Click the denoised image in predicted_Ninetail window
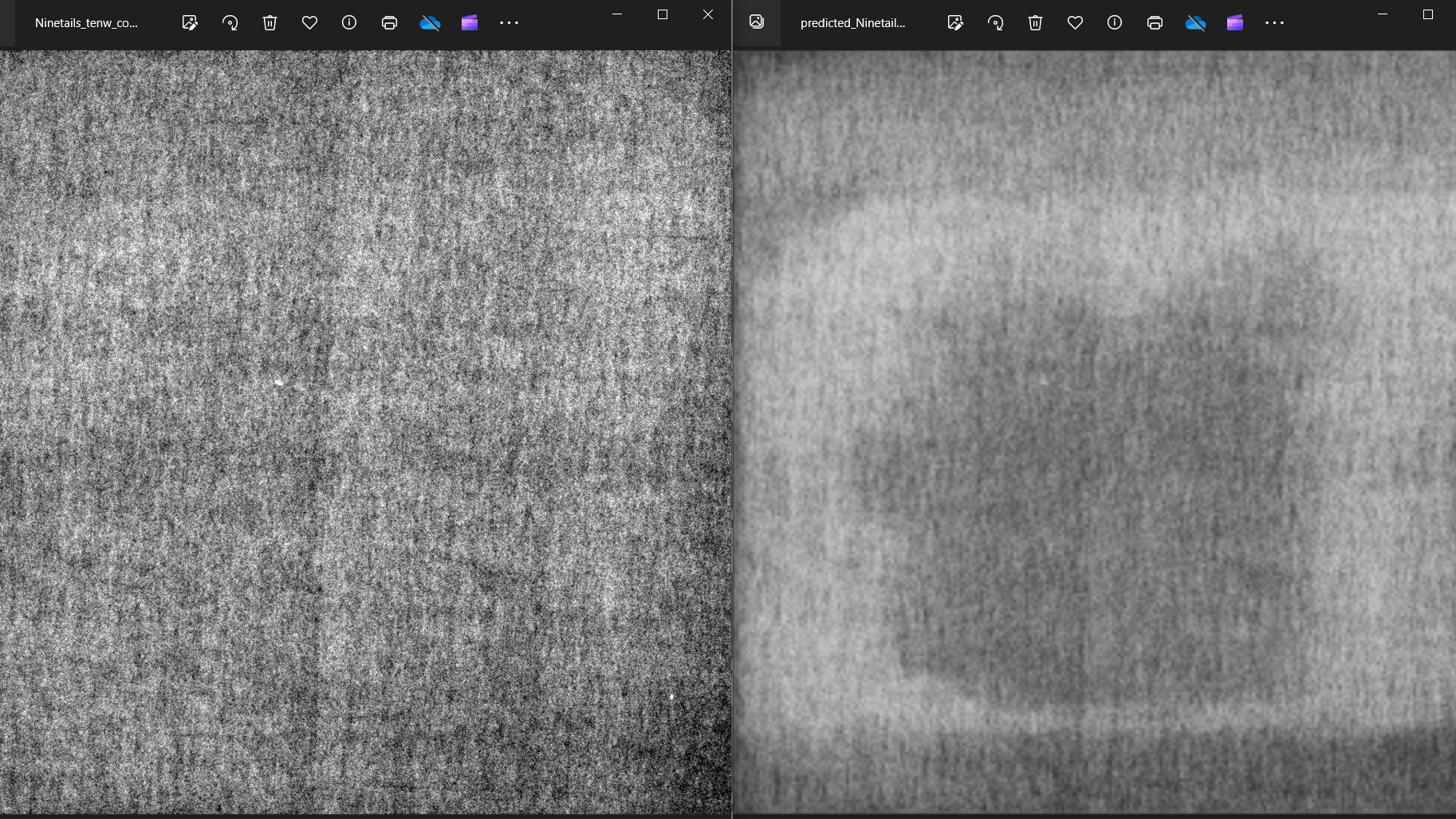 point(1095,432)
